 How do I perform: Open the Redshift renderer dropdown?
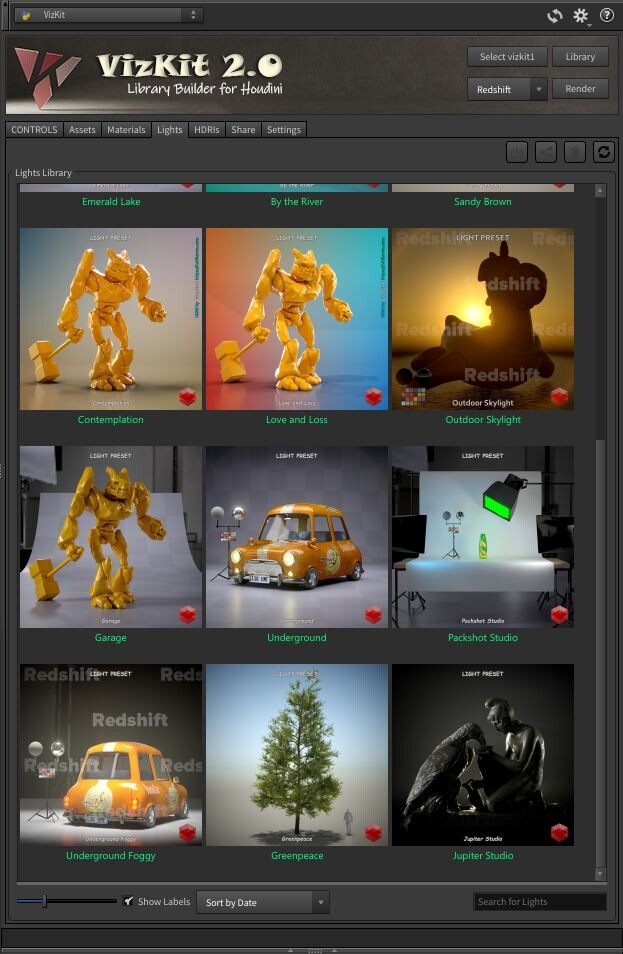click(507, 89)
